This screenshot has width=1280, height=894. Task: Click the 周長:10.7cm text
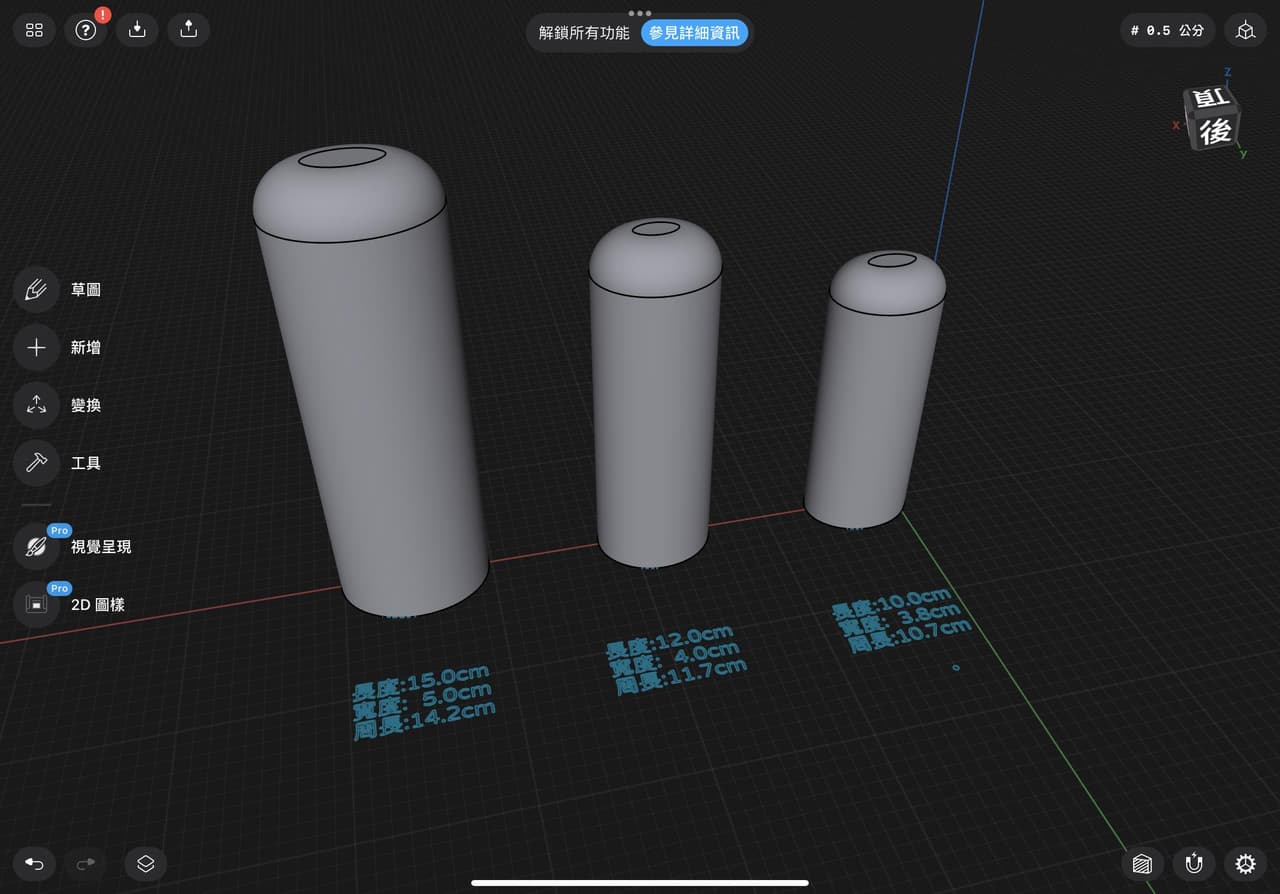909,636
